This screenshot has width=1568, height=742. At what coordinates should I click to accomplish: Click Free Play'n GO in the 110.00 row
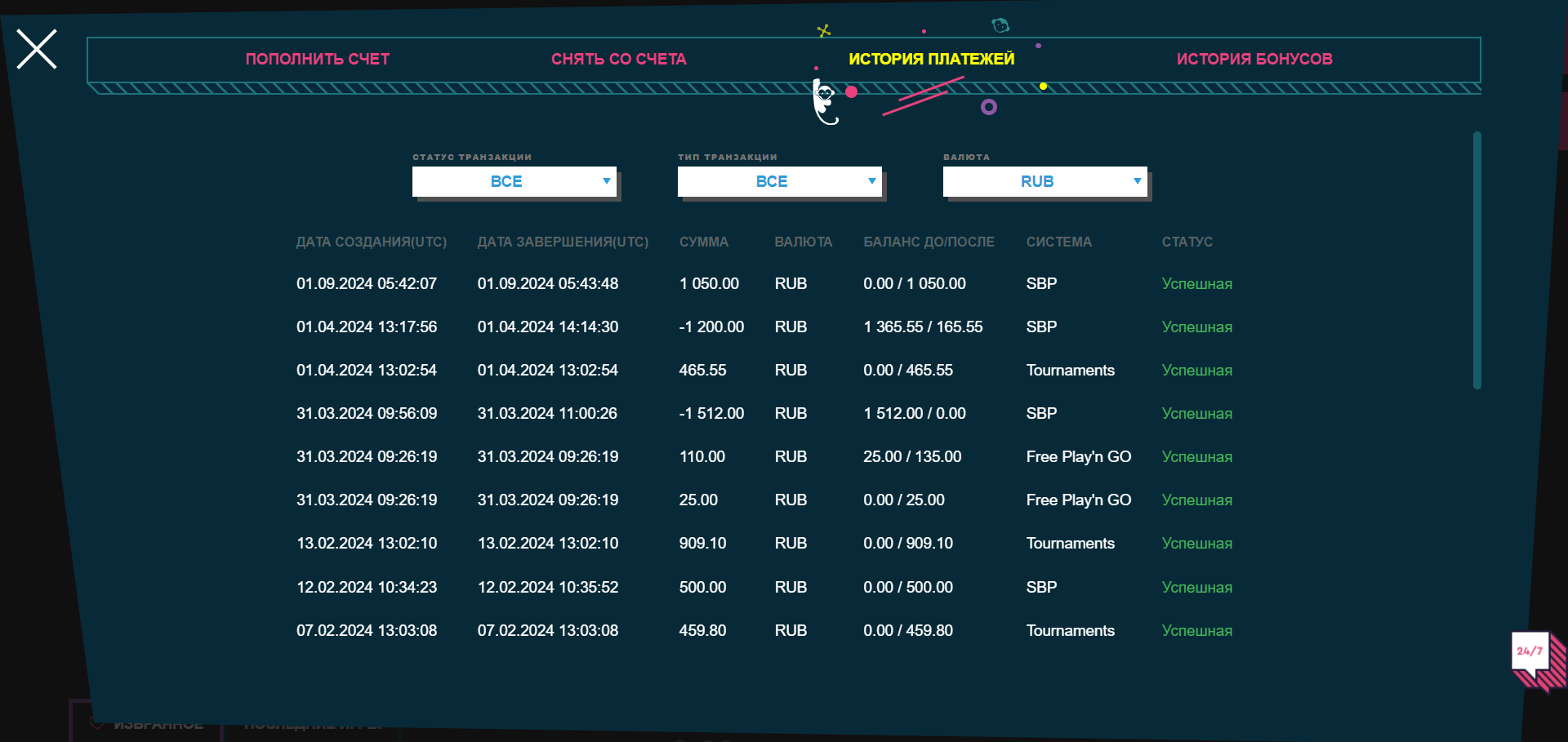tap(1079, 456)
